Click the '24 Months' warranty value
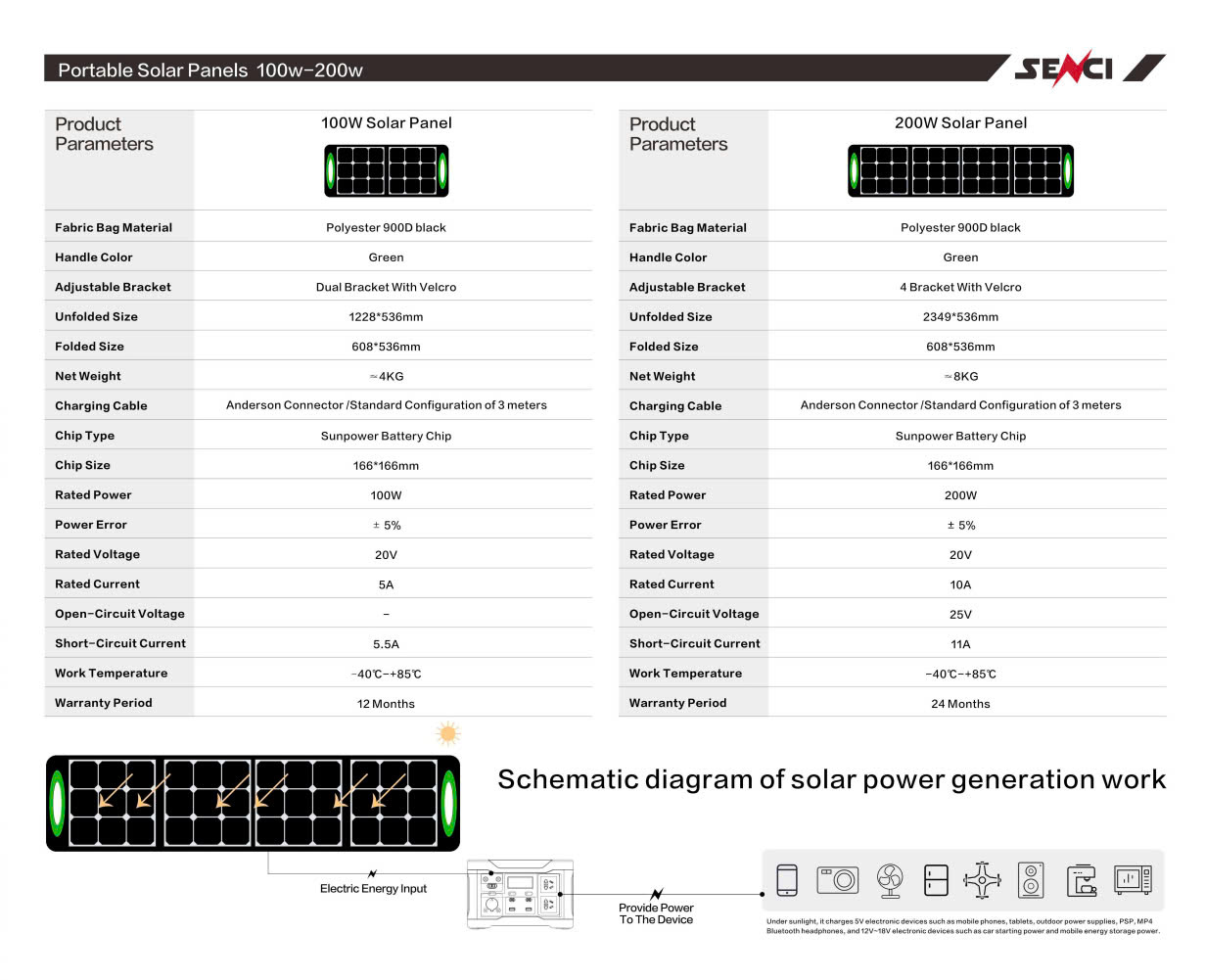 960,704
